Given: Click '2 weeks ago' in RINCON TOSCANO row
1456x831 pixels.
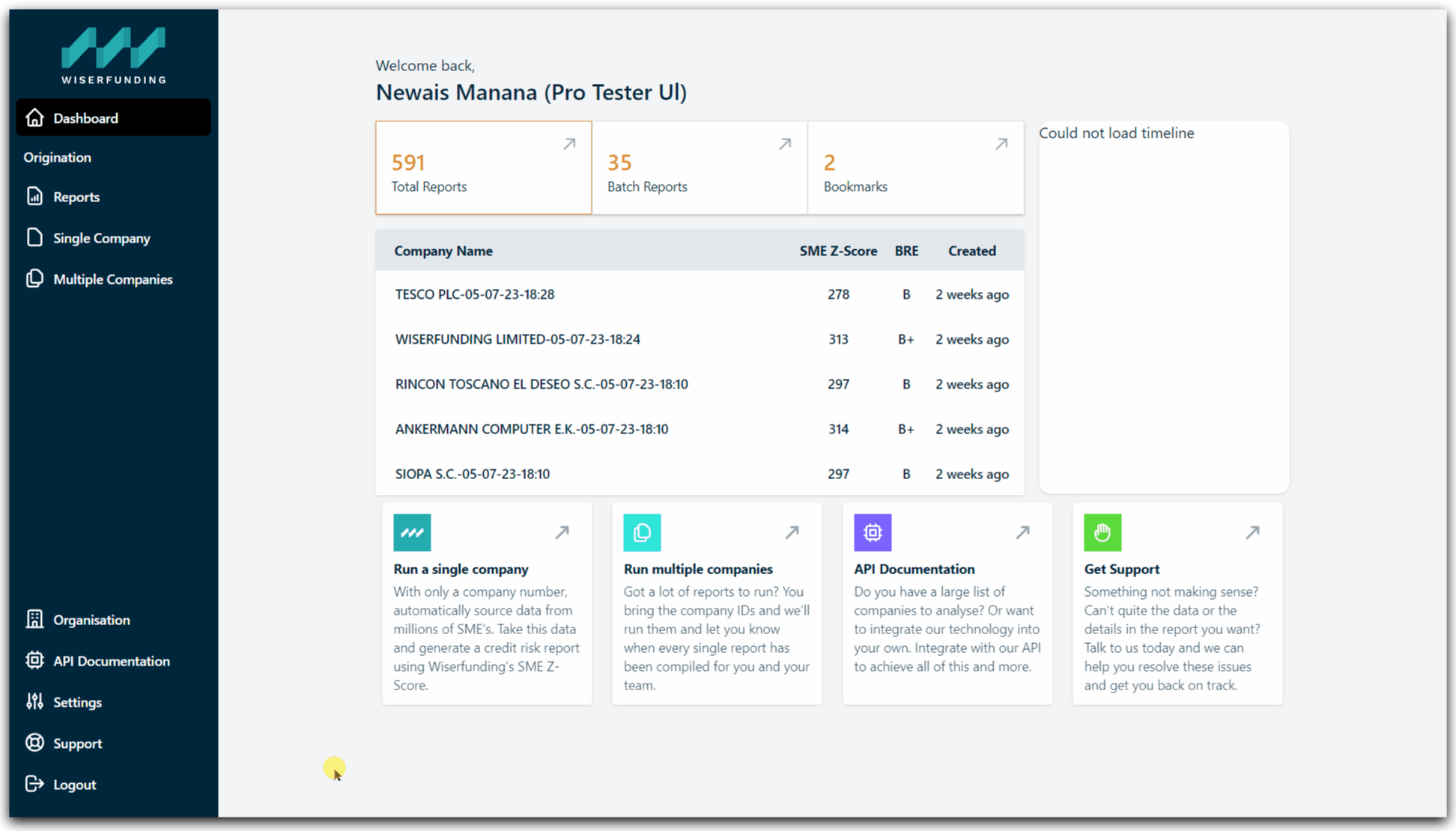Looking at the screenshot, I should pos(971,384).
